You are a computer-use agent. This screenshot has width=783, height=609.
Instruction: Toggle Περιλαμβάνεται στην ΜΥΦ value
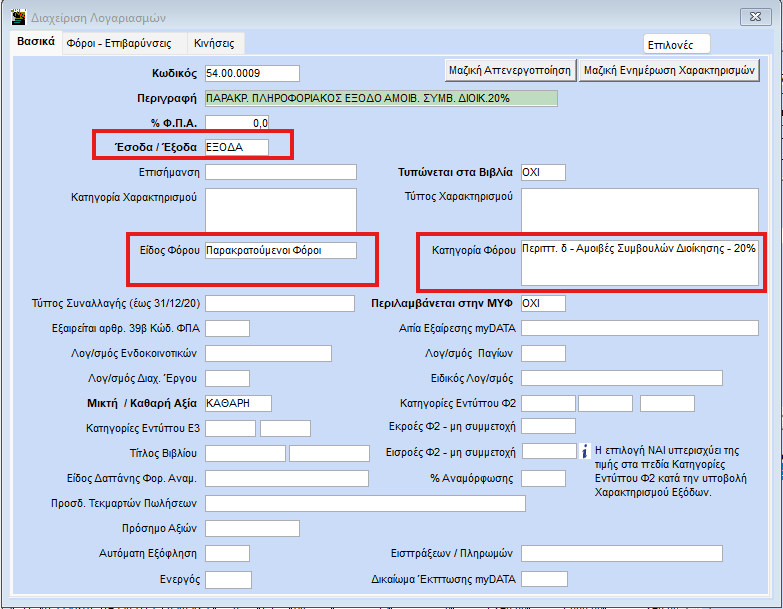tap(543, 303)
